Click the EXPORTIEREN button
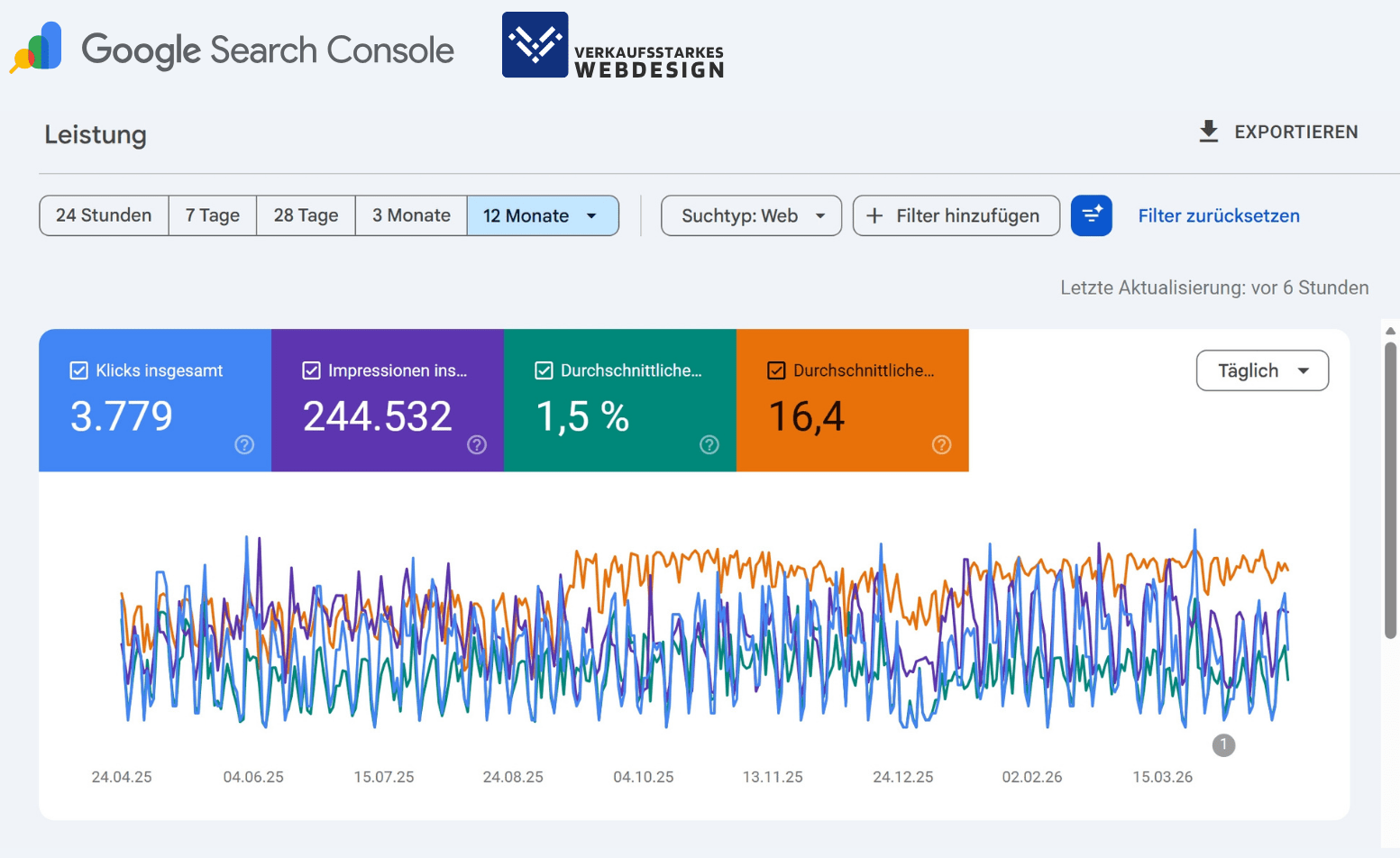1400x858 pixels. [1296, 132]
